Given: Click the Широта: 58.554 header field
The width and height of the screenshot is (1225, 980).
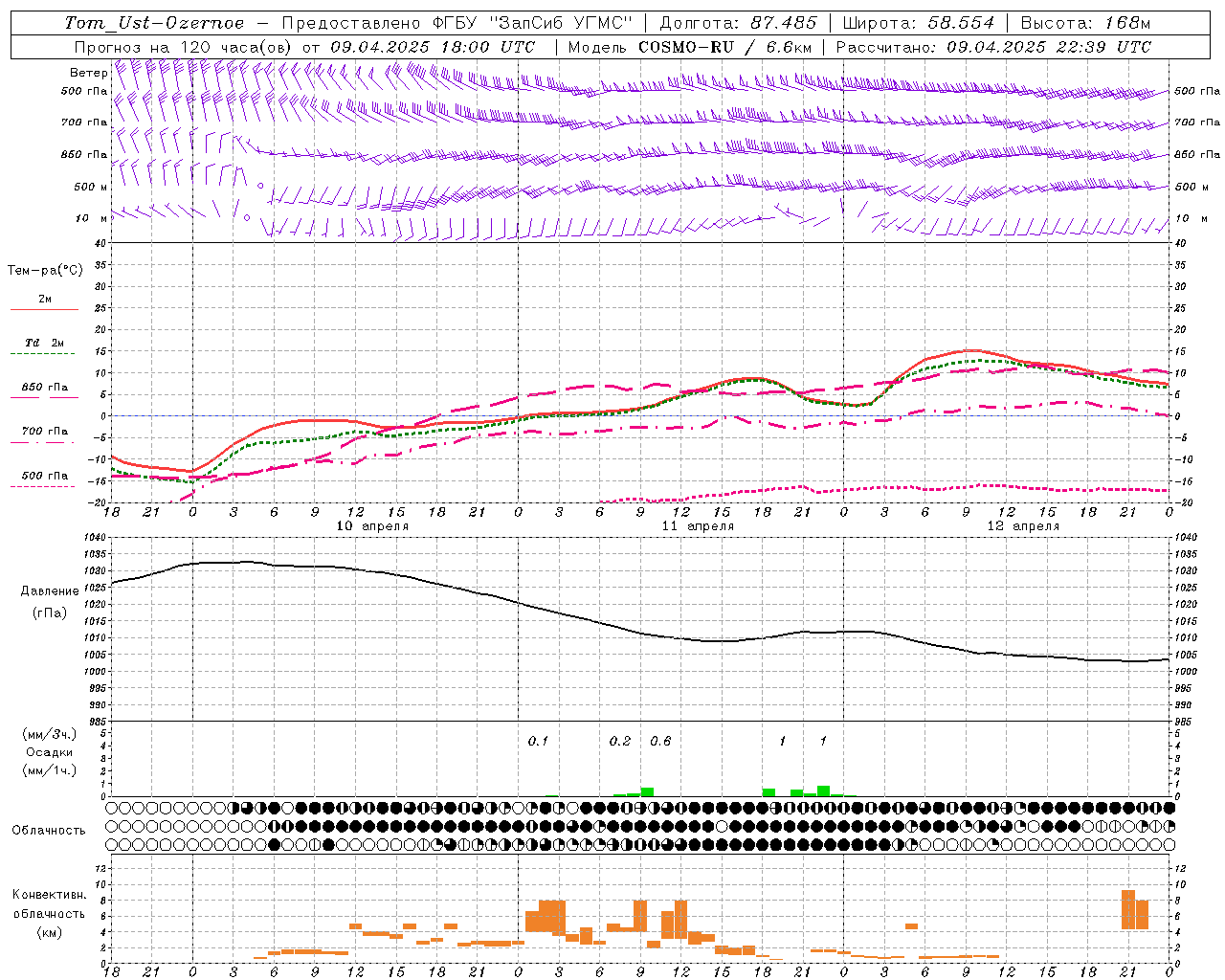Looking at the screenshot, I should coord(919,23).
